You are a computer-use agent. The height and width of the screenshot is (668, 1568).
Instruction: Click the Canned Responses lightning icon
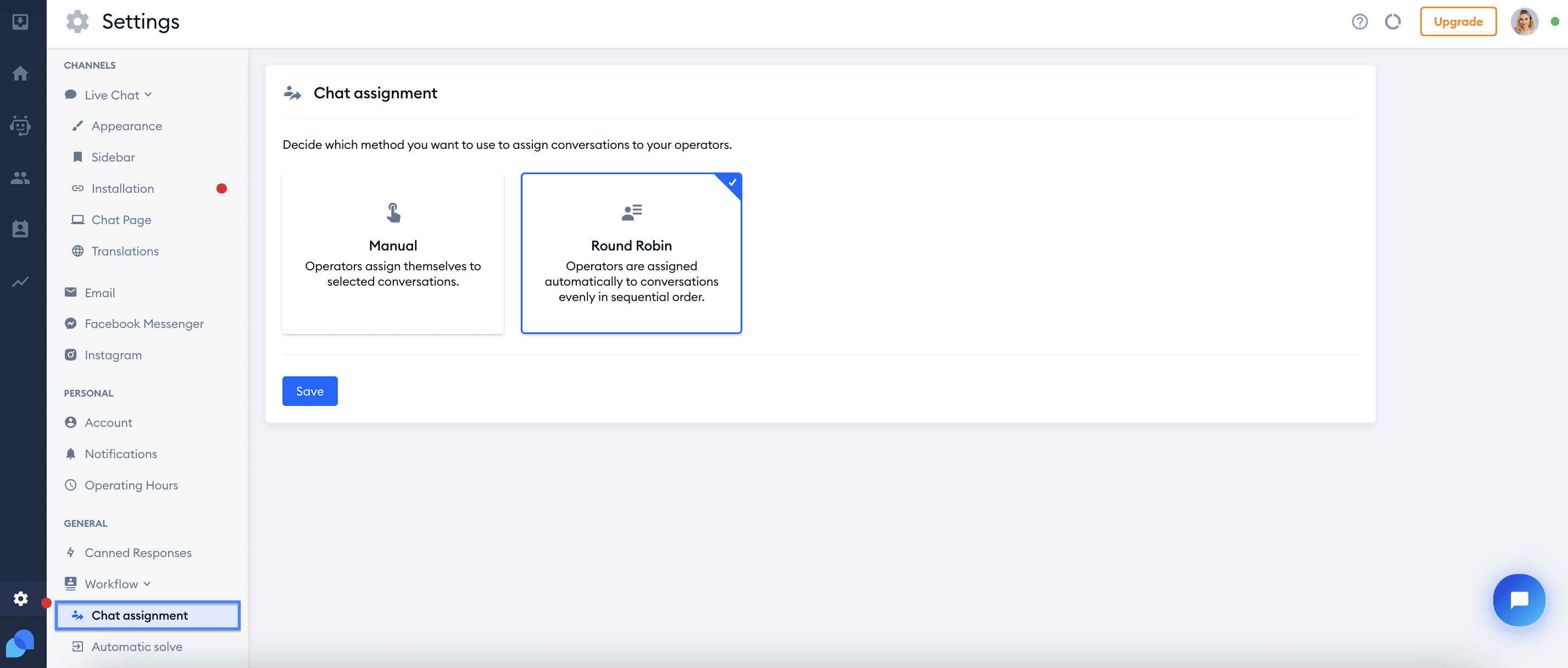click(x=71, y=553)
